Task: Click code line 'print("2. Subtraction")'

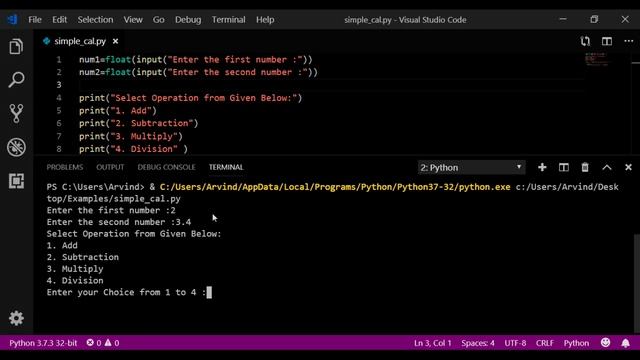Action: click(x=138, y=123)
